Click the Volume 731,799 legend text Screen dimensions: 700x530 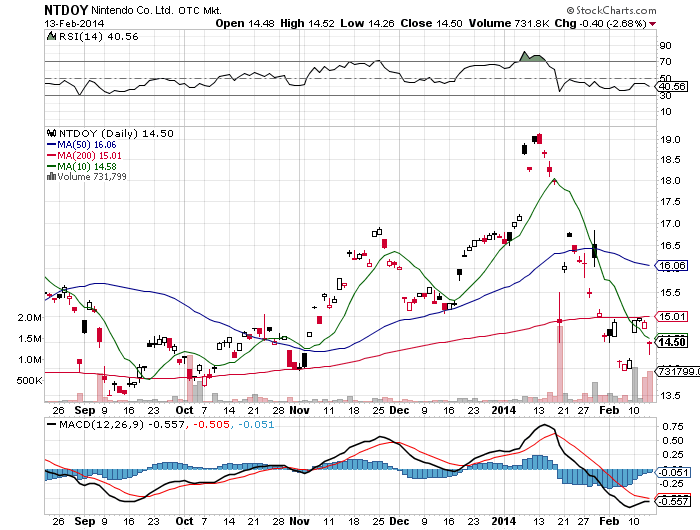point(92,177)
